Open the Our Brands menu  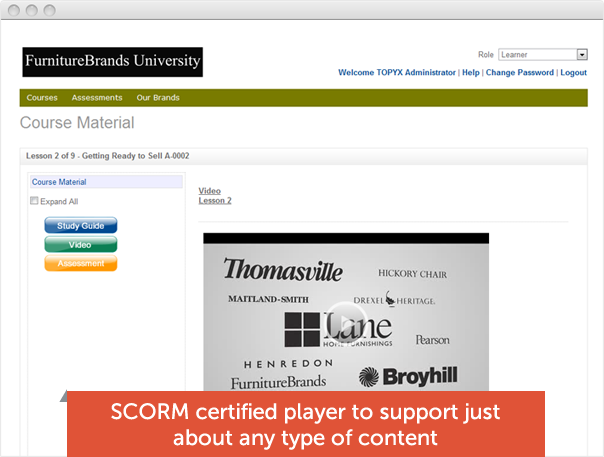pos(158,98)
